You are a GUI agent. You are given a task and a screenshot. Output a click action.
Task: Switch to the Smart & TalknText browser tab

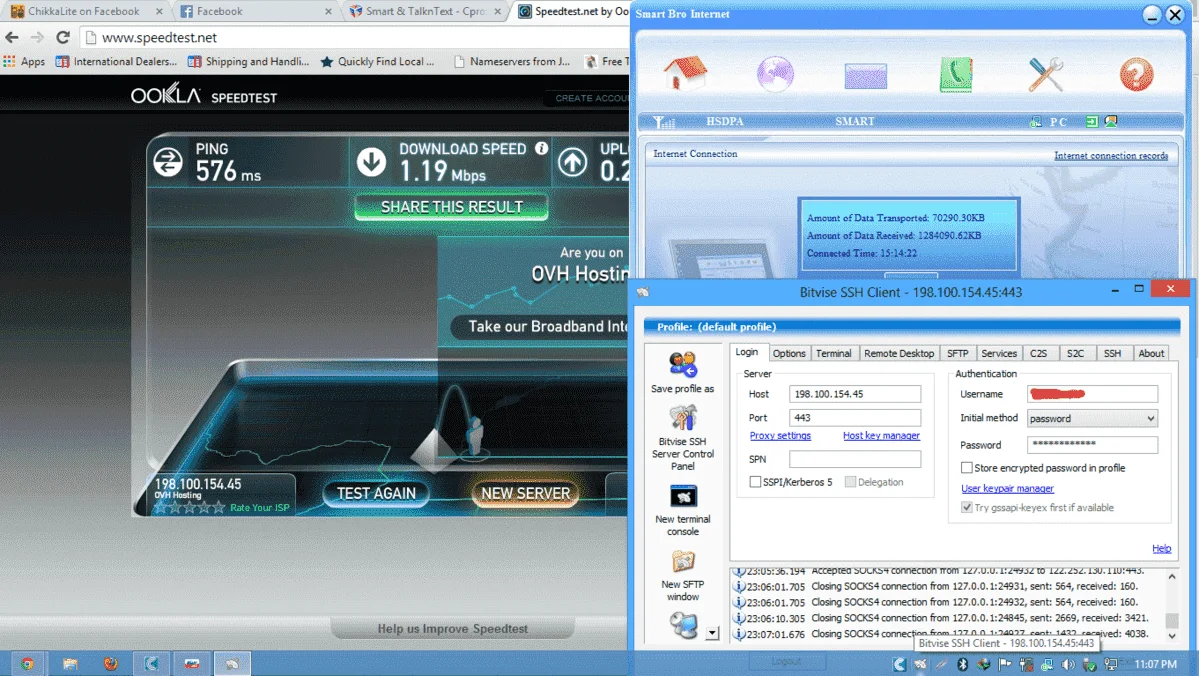coord(426,11)
